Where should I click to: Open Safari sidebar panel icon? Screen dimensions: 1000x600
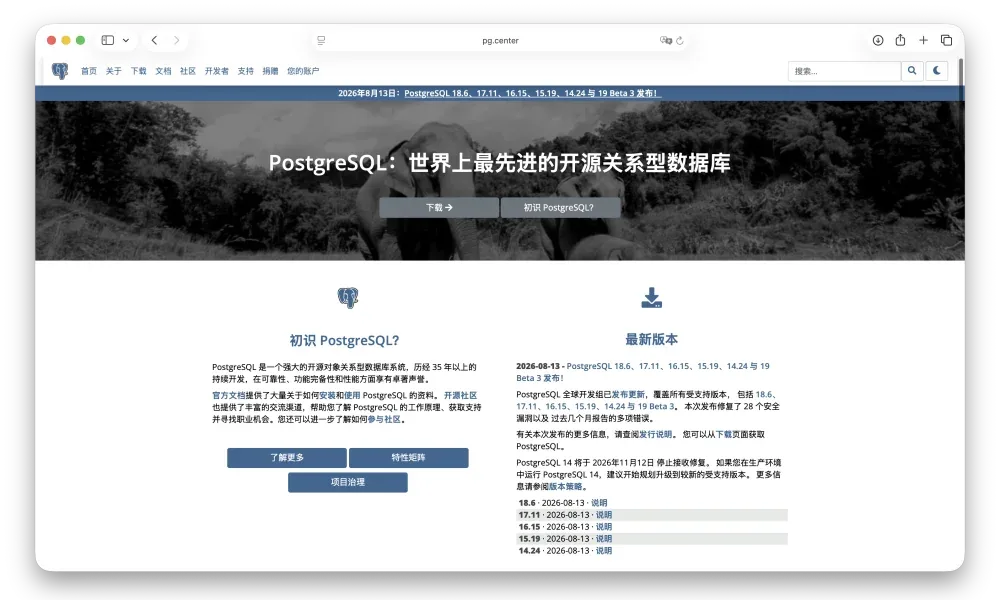[x=108, y=40]
